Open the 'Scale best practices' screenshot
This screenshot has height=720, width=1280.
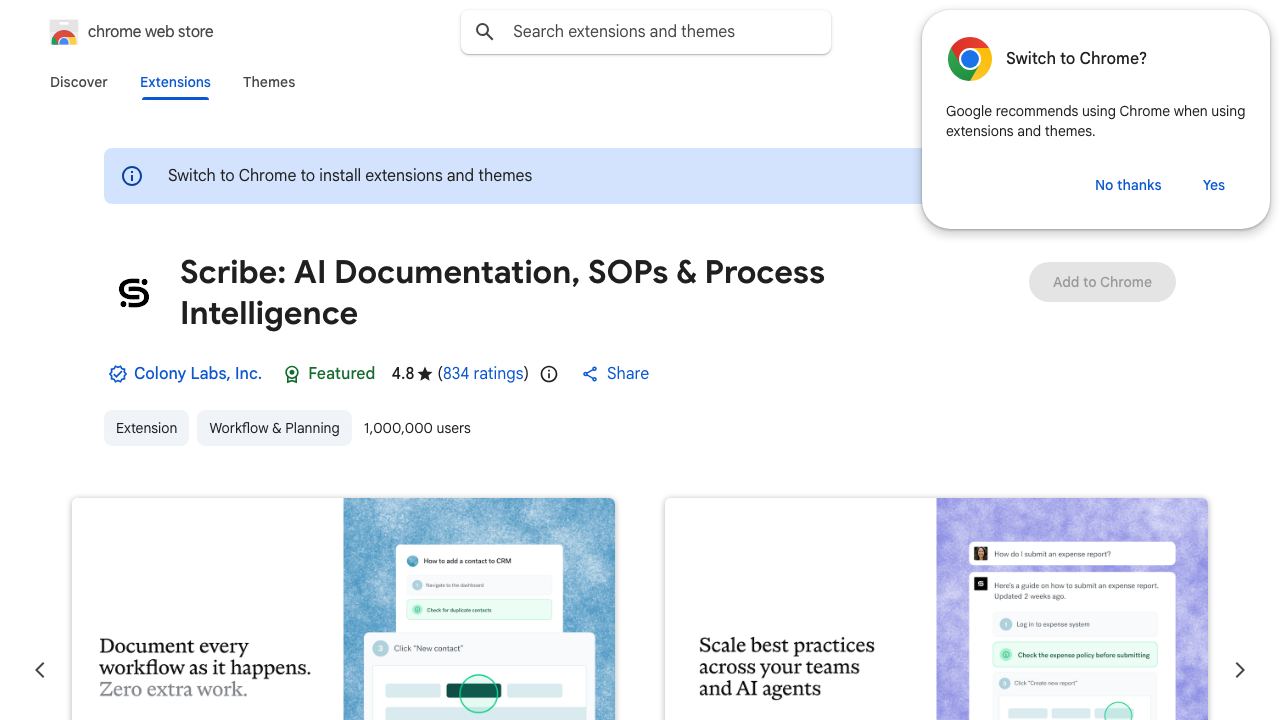point(936,609)
